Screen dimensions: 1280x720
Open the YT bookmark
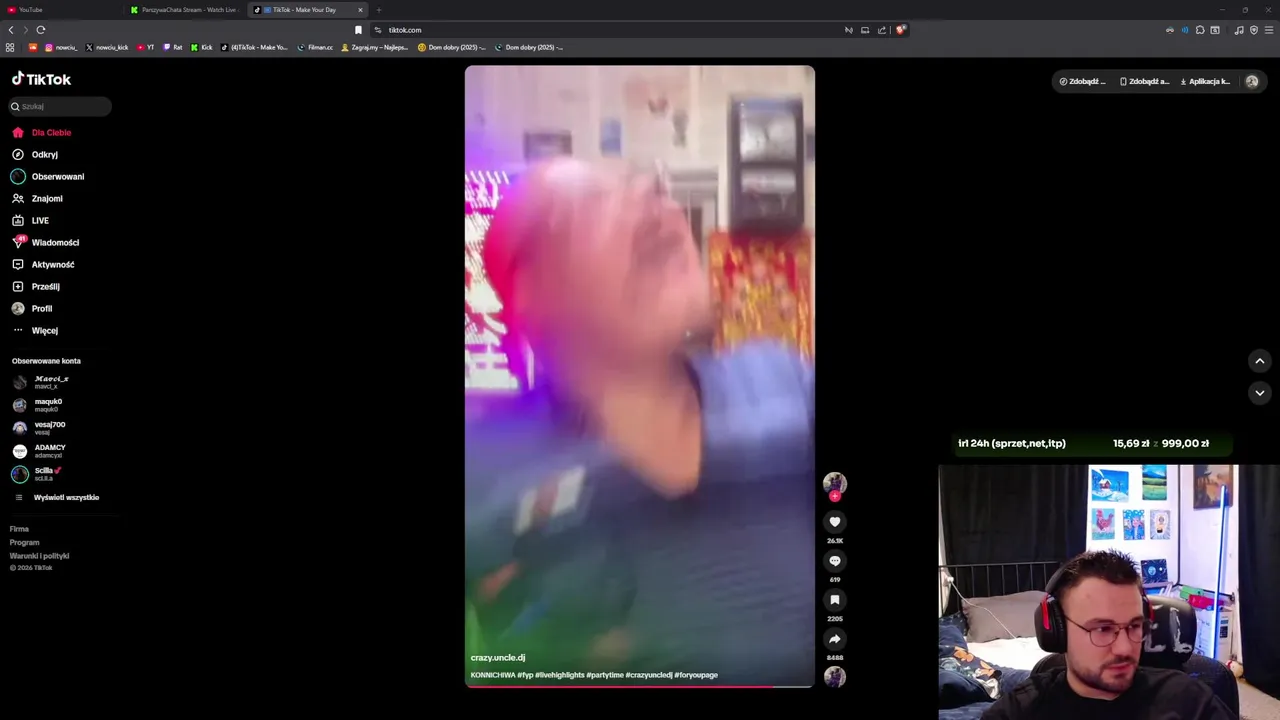click(146, 47)
